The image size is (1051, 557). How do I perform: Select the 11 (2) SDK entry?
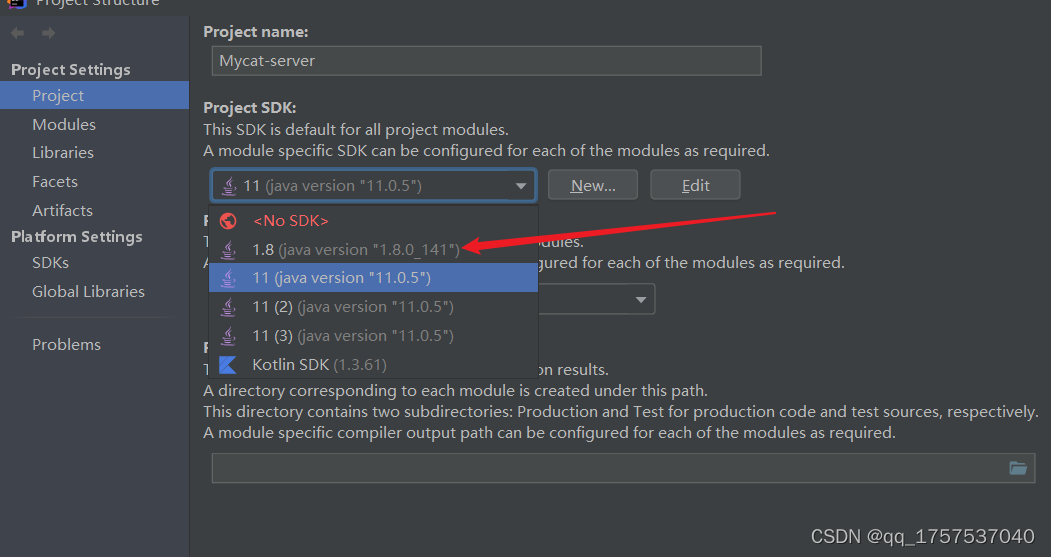tap(373, 306)
